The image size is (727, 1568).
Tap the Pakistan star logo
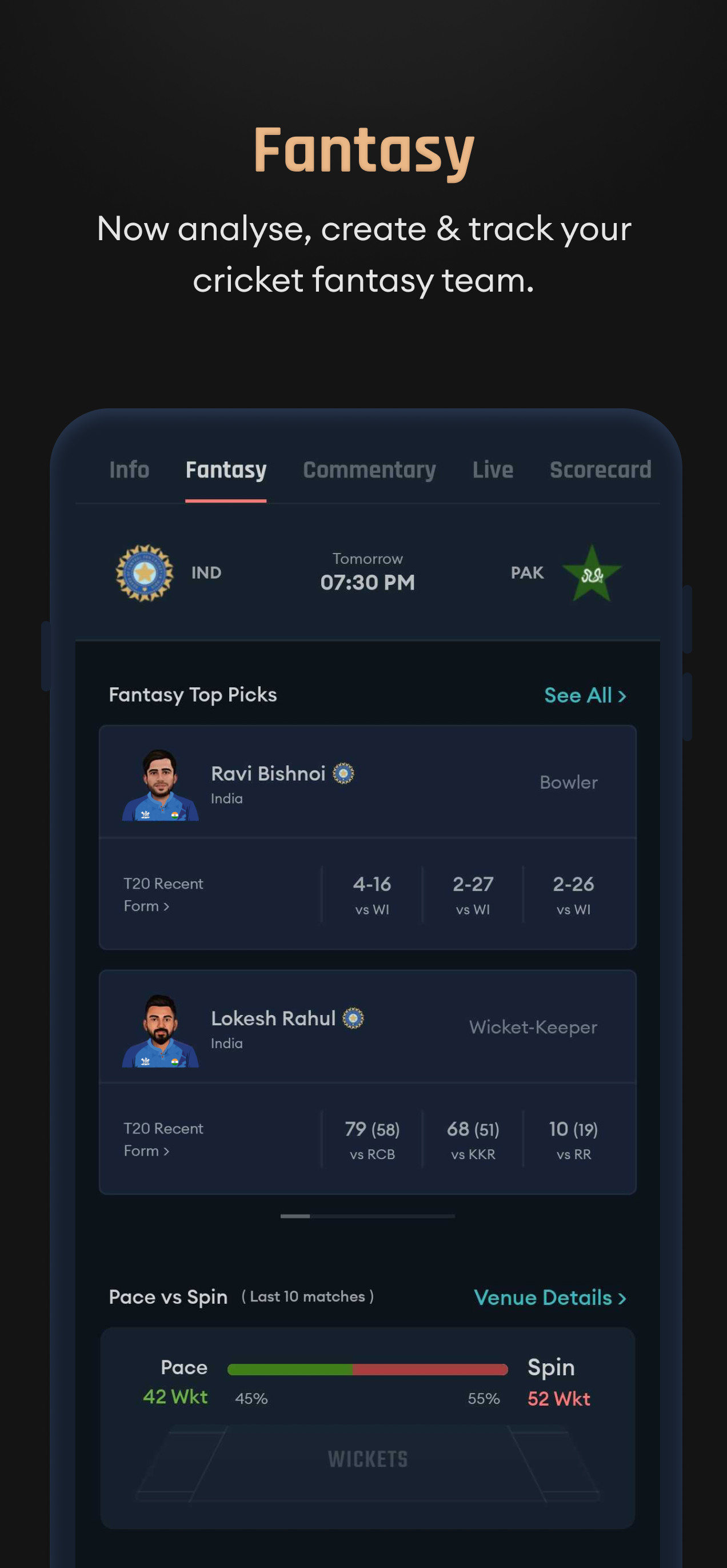pyautogui.click(x=592, y=573)
